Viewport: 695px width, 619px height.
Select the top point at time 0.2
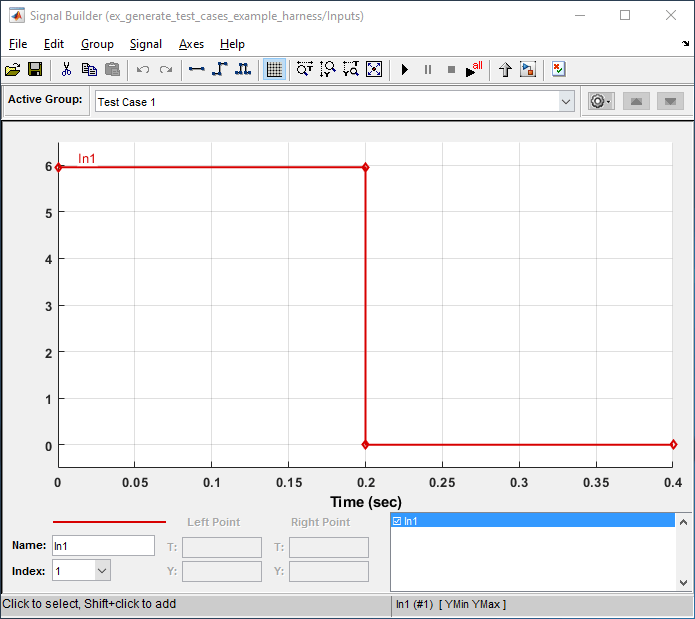(x=365, y=167)
